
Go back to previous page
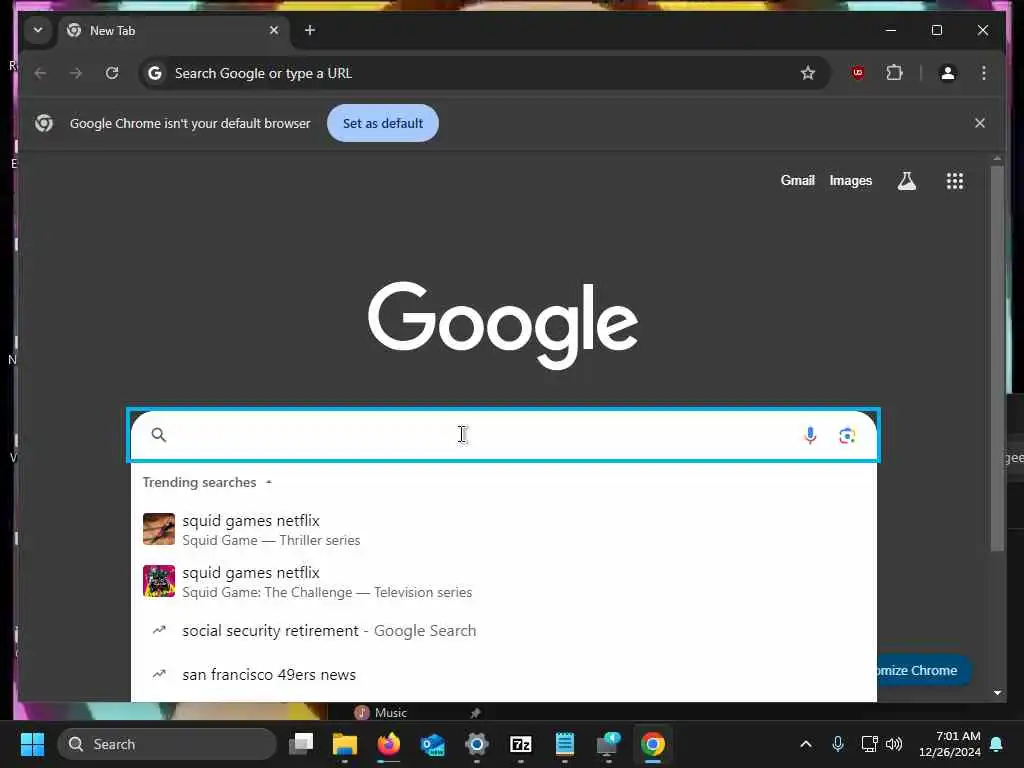click(40, 73)
